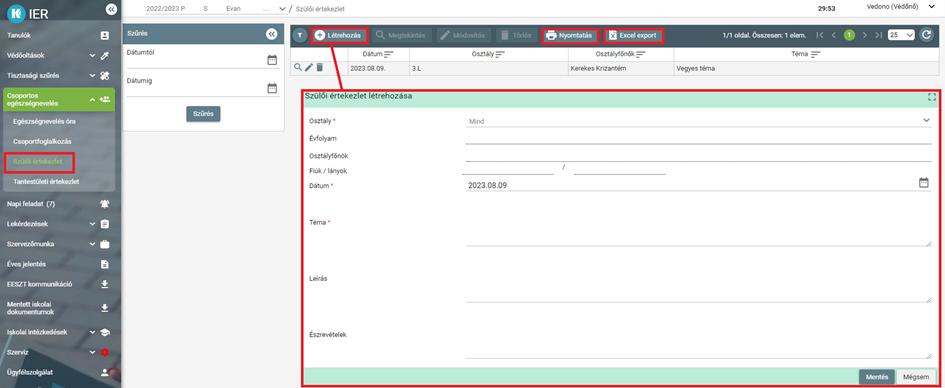945x388 pixels.
Task: Click the Napi feladat bell icon
Action: click(105, 204)
